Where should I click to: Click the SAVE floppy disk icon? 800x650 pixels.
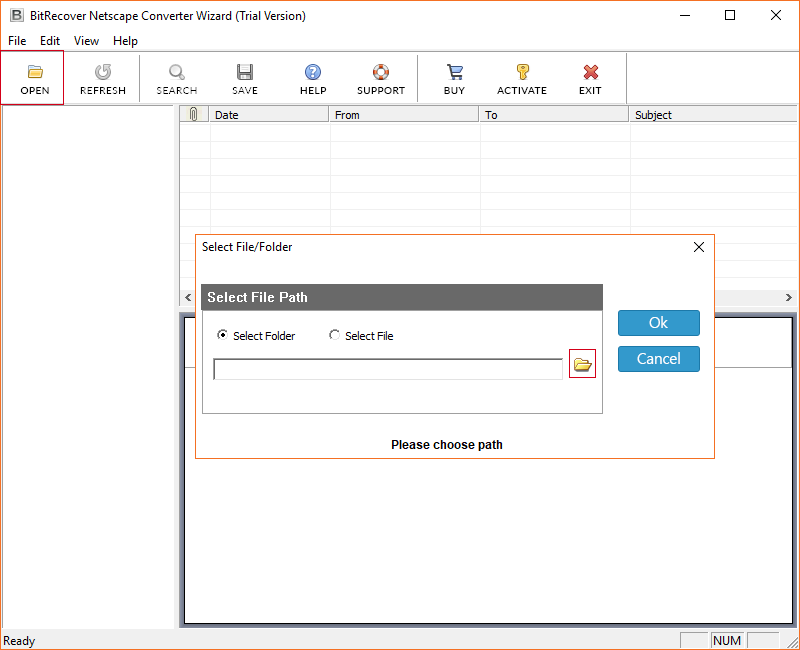(245, 72)
